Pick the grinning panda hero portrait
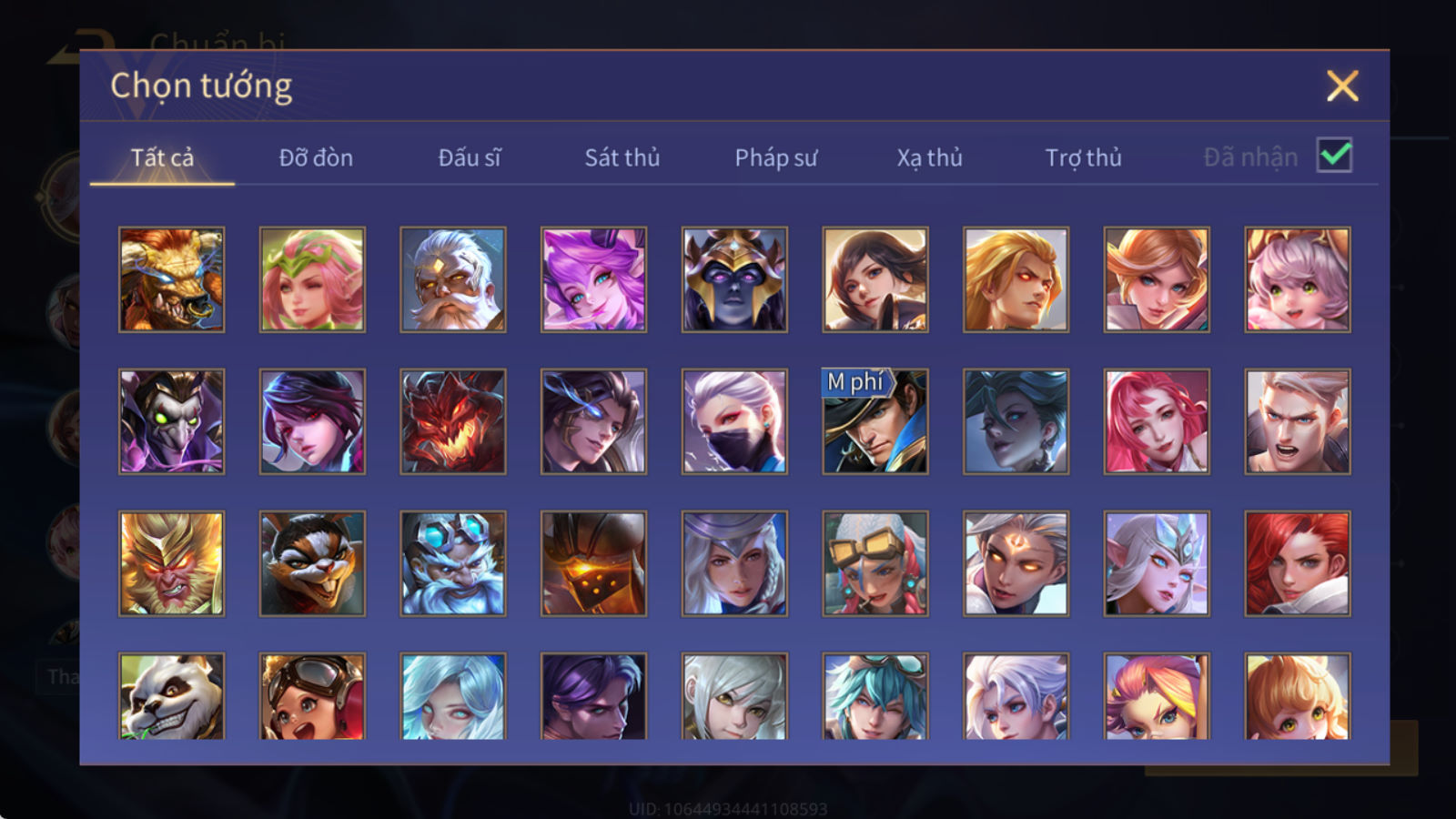1456x819 pixels. click(171, 696)
